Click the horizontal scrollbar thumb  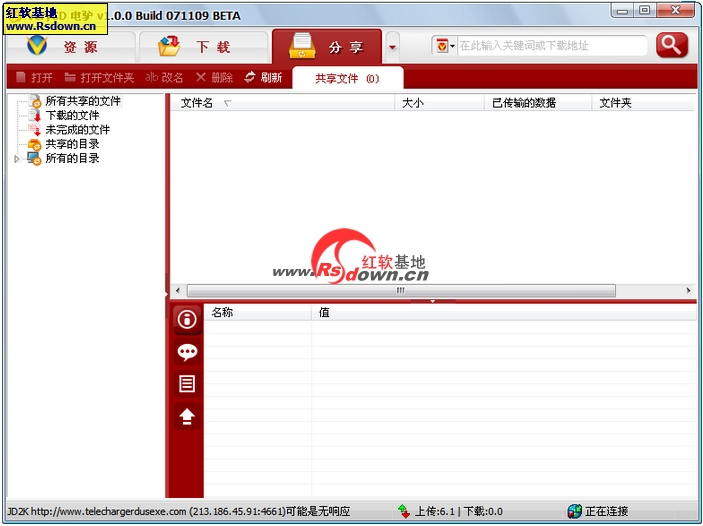click(x=401, y=291)
